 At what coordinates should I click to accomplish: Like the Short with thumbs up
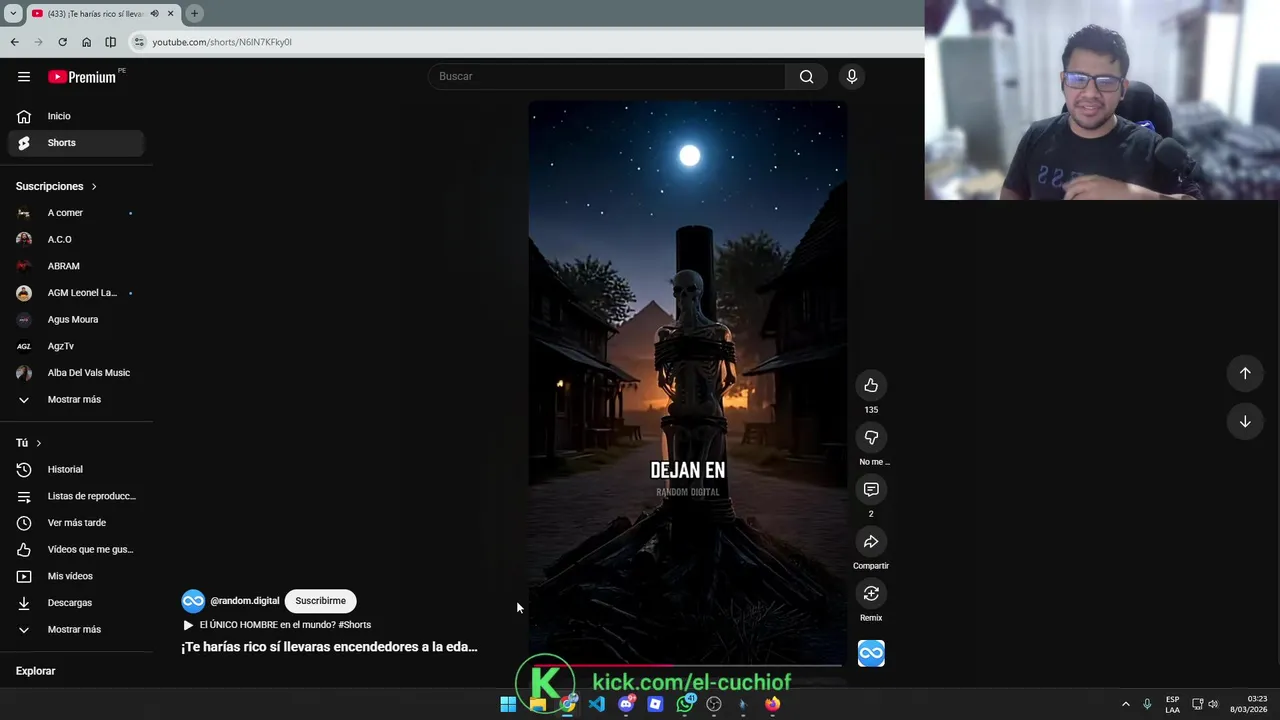coord(871,385)
